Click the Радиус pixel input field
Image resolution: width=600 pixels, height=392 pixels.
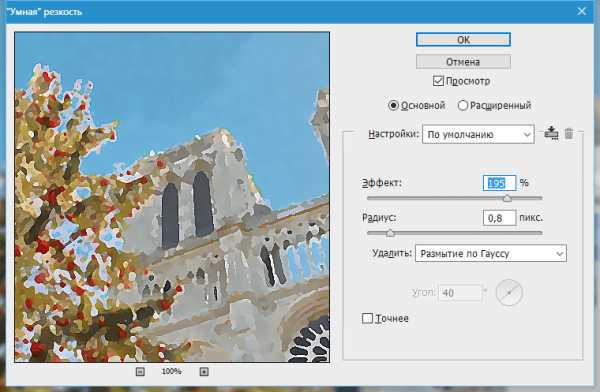(499, 218)
